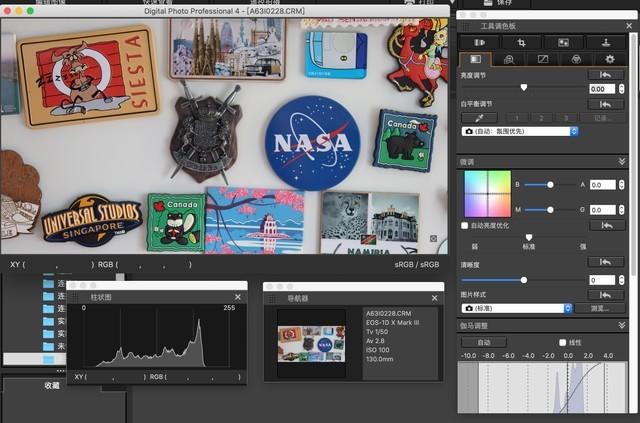Reset the brightness adjustment (亮度调节)
This screenshot has height=423, width=640.
click(606, 75)
